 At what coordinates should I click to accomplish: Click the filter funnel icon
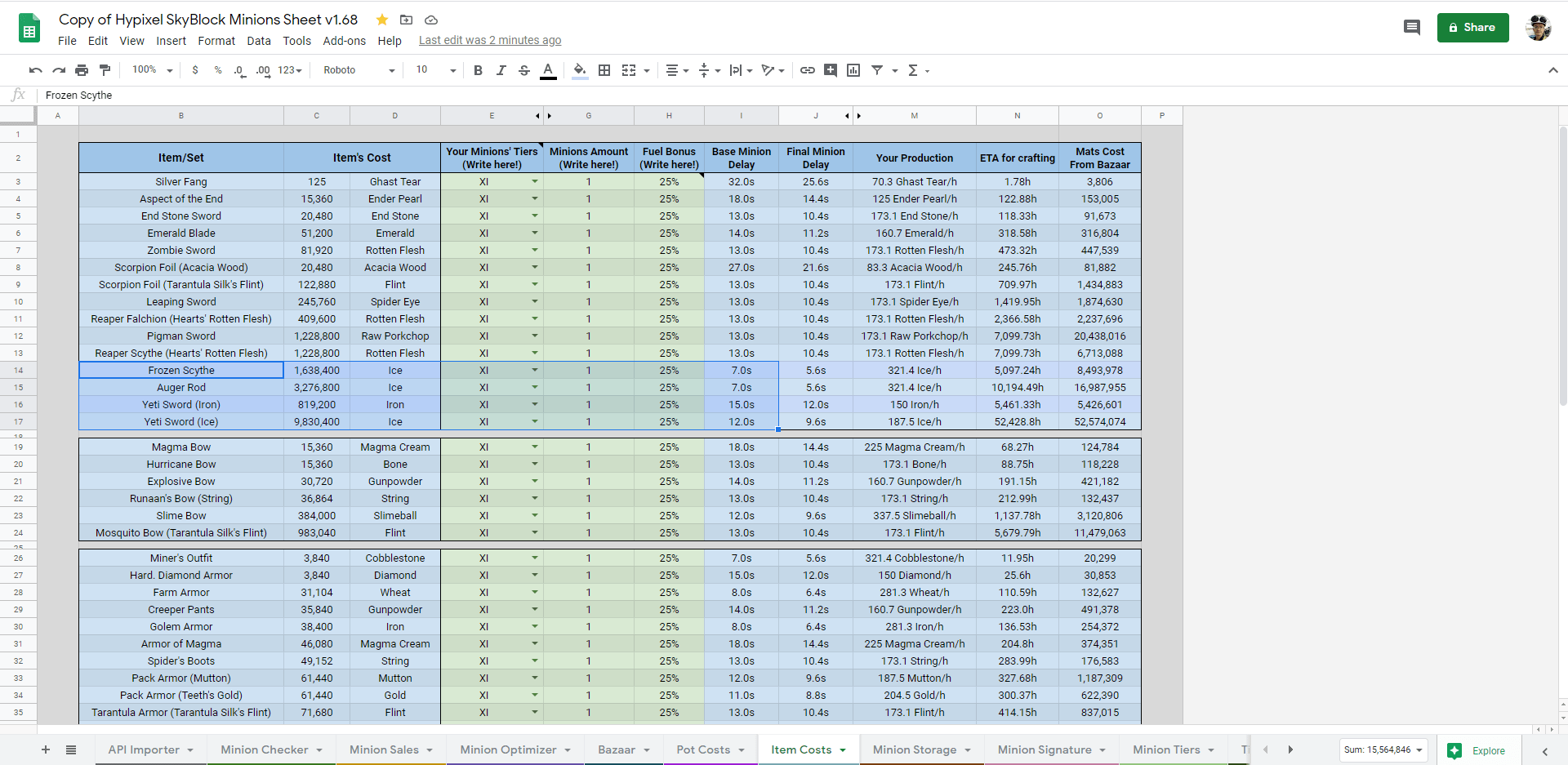click(877, 70)
